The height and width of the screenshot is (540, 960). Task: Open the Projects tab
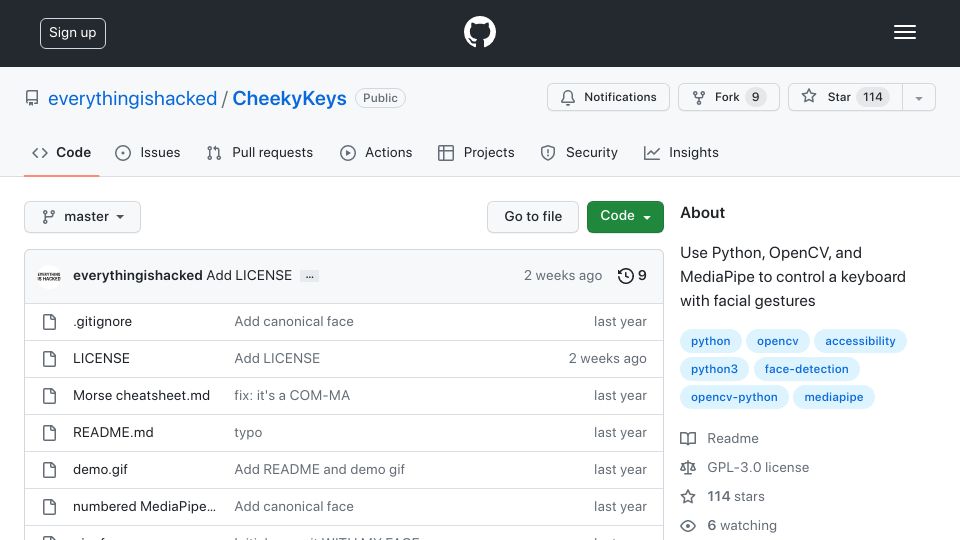click(x=476, y=152)
